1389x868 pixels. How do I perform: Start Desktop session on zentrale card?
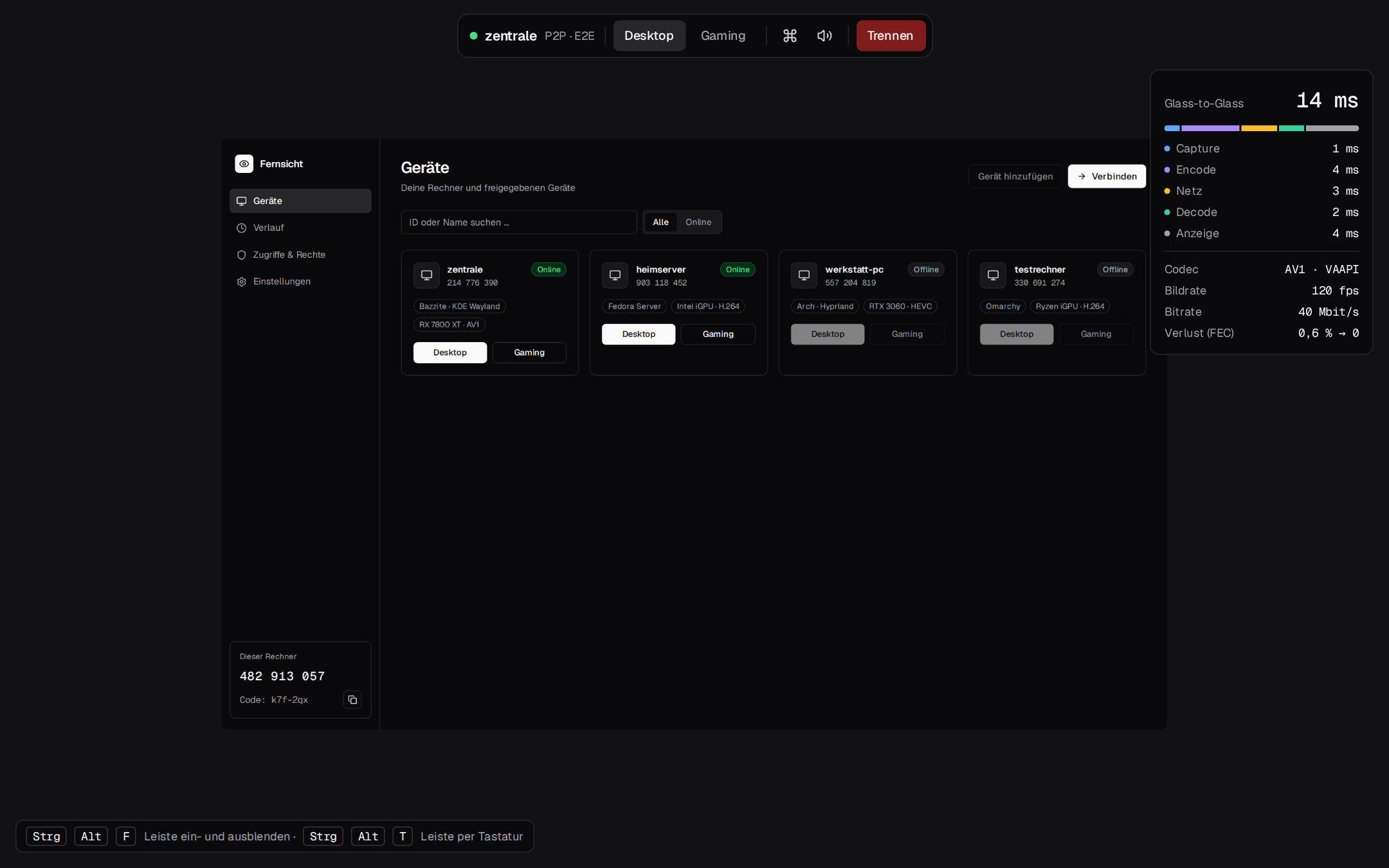[450, 352]
